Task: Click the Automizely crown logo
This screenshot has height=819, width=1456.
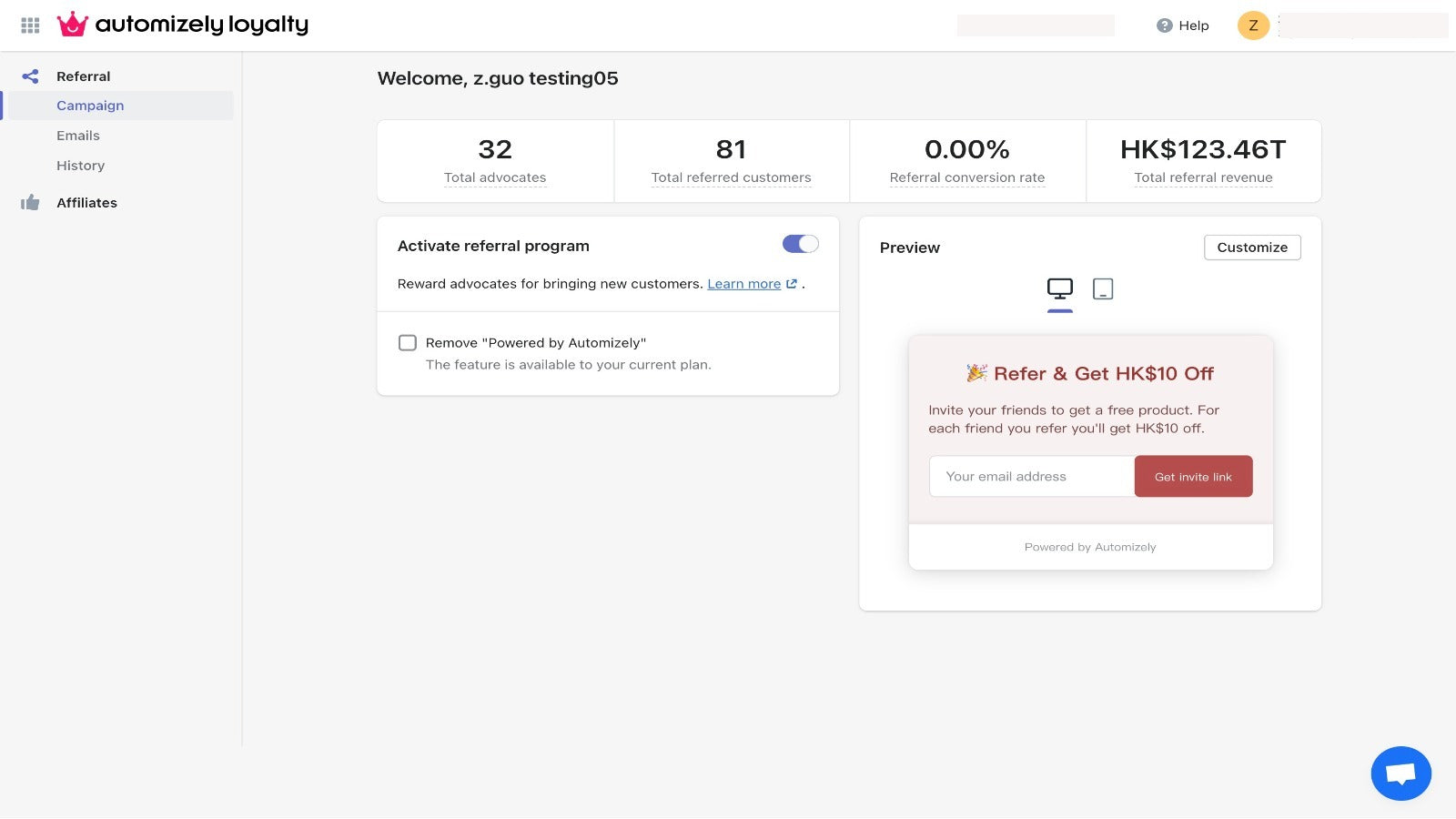Action: coord(73,25)
